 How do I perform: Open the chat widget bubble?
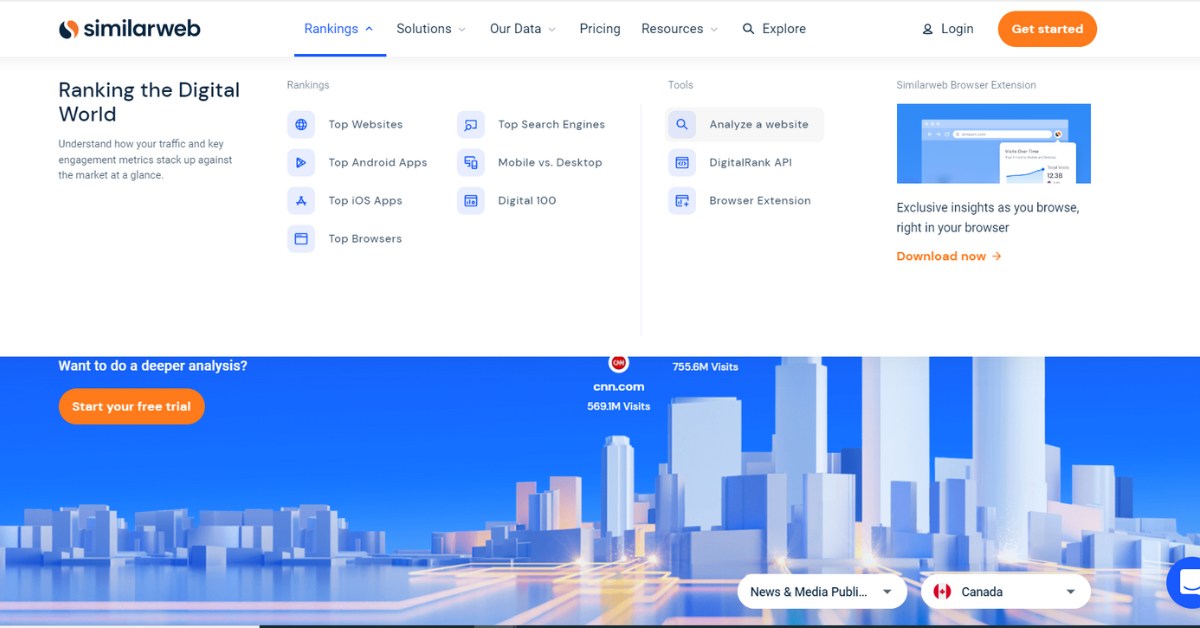pyautogui.click(x=1186, y=583)
